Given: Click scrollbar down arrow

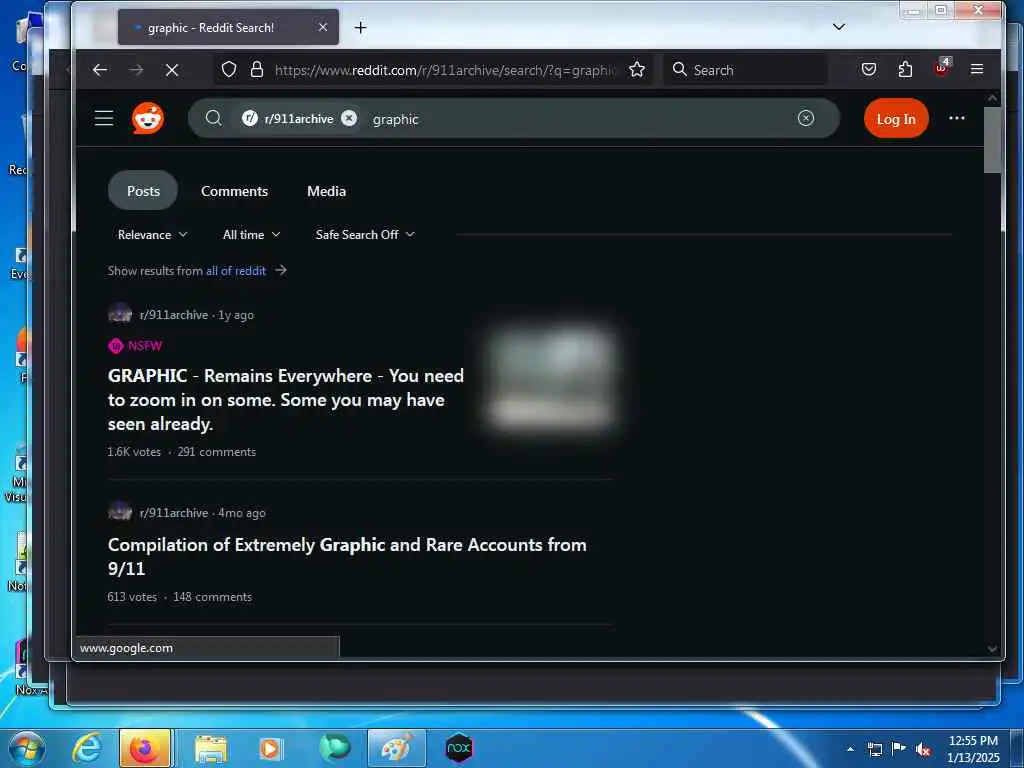Looking at the screenshot, I should click(x=992, y=648).
